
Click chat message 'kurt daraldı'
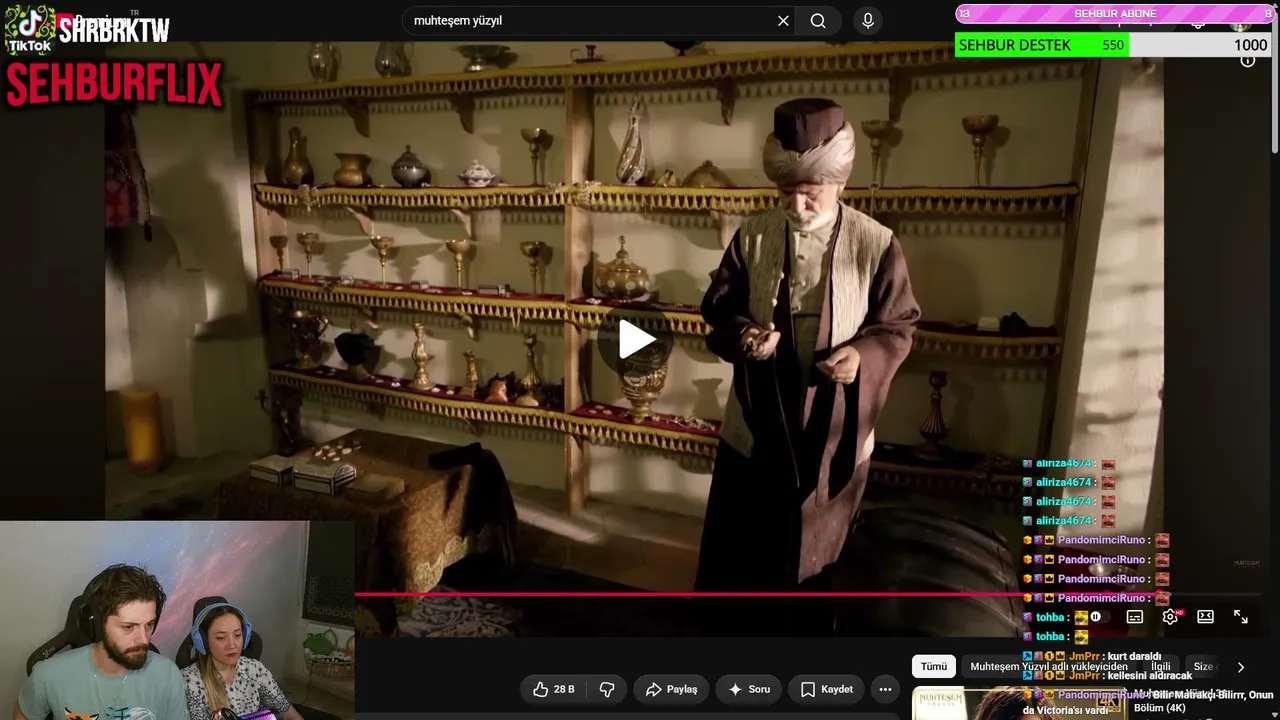point(1134,657)
